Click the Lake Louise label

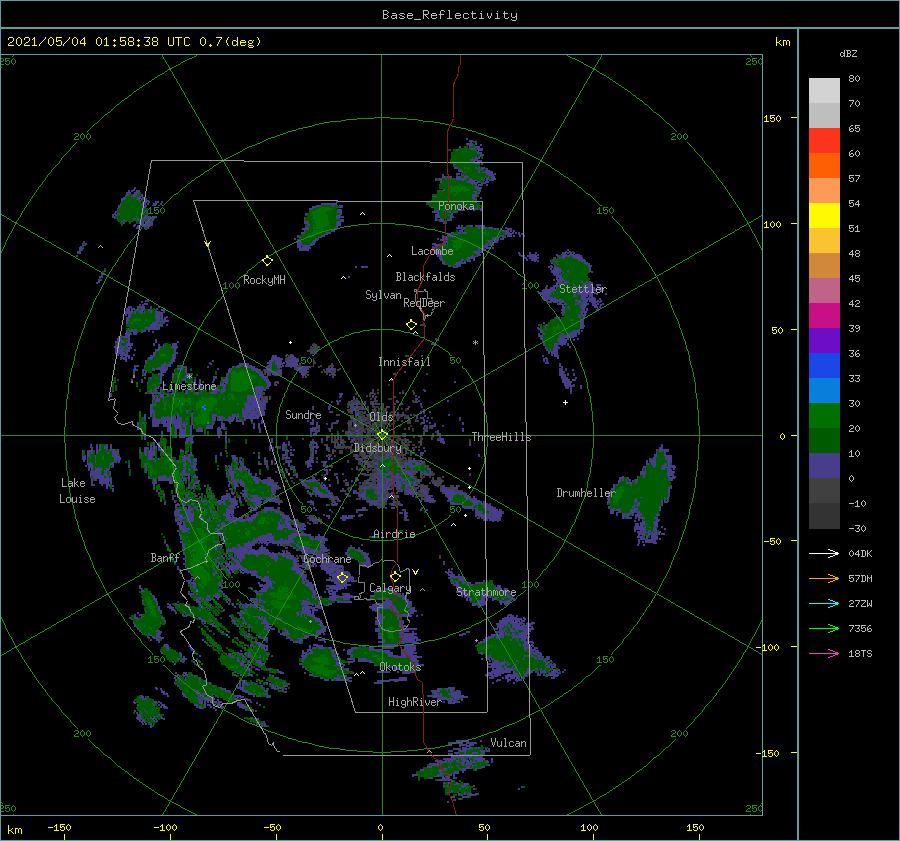pos(77,491)
